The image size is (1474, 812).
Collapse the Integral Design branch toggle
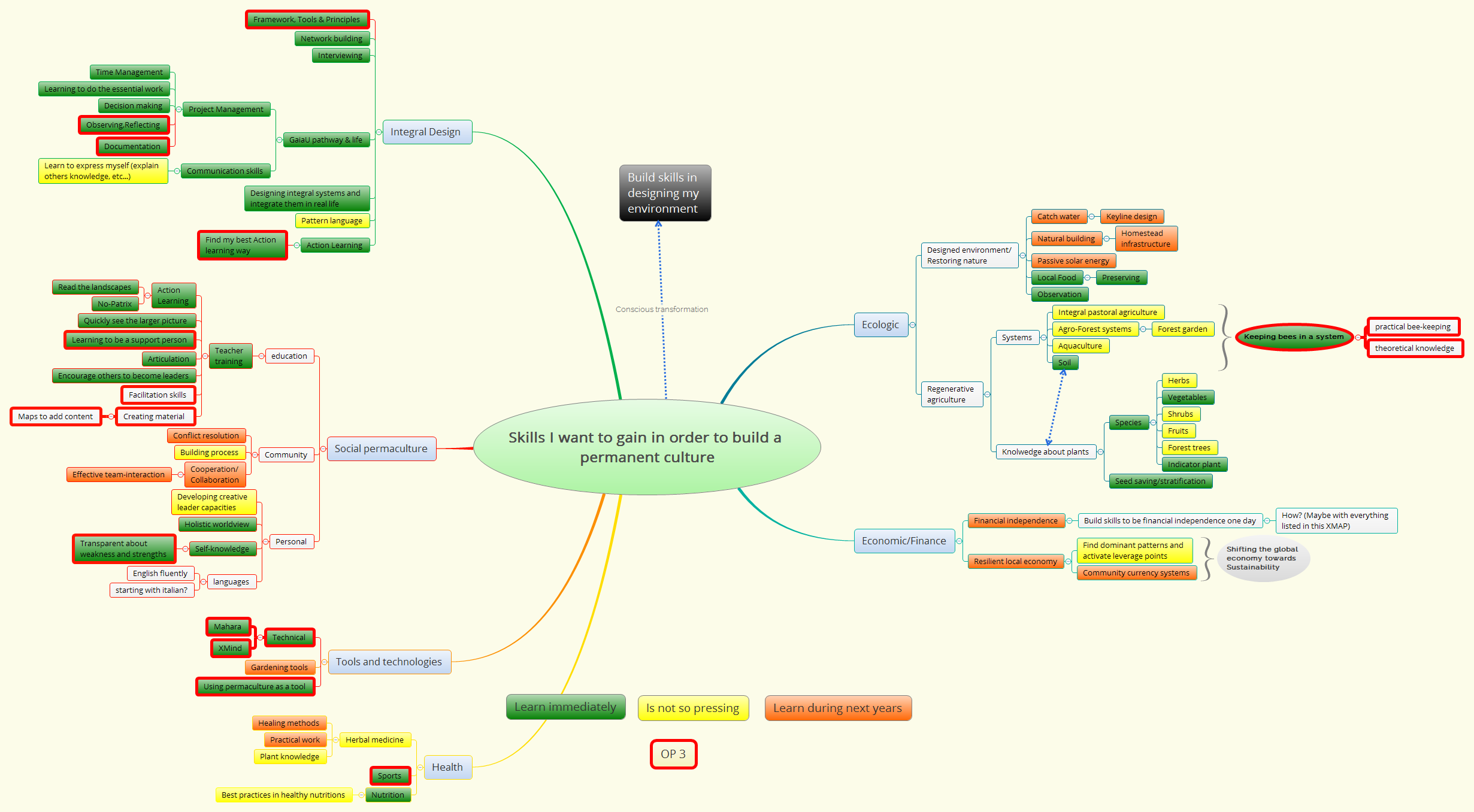click(x=379, y=132)
